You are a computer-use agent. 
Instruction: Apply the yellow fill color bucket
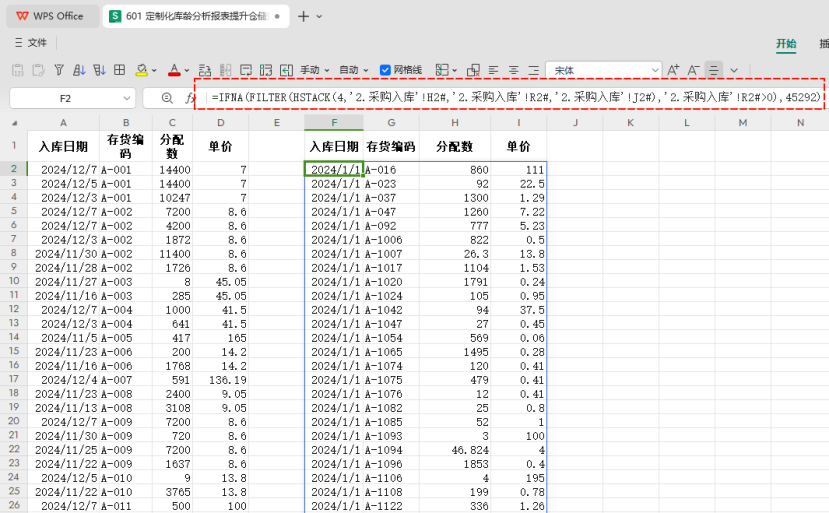pyautogui.click(x=141, y=70)
